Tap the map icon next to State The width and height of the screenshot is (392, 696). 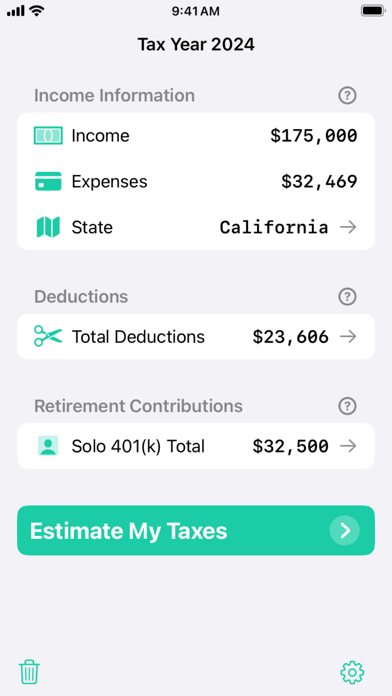coord(48,227)
